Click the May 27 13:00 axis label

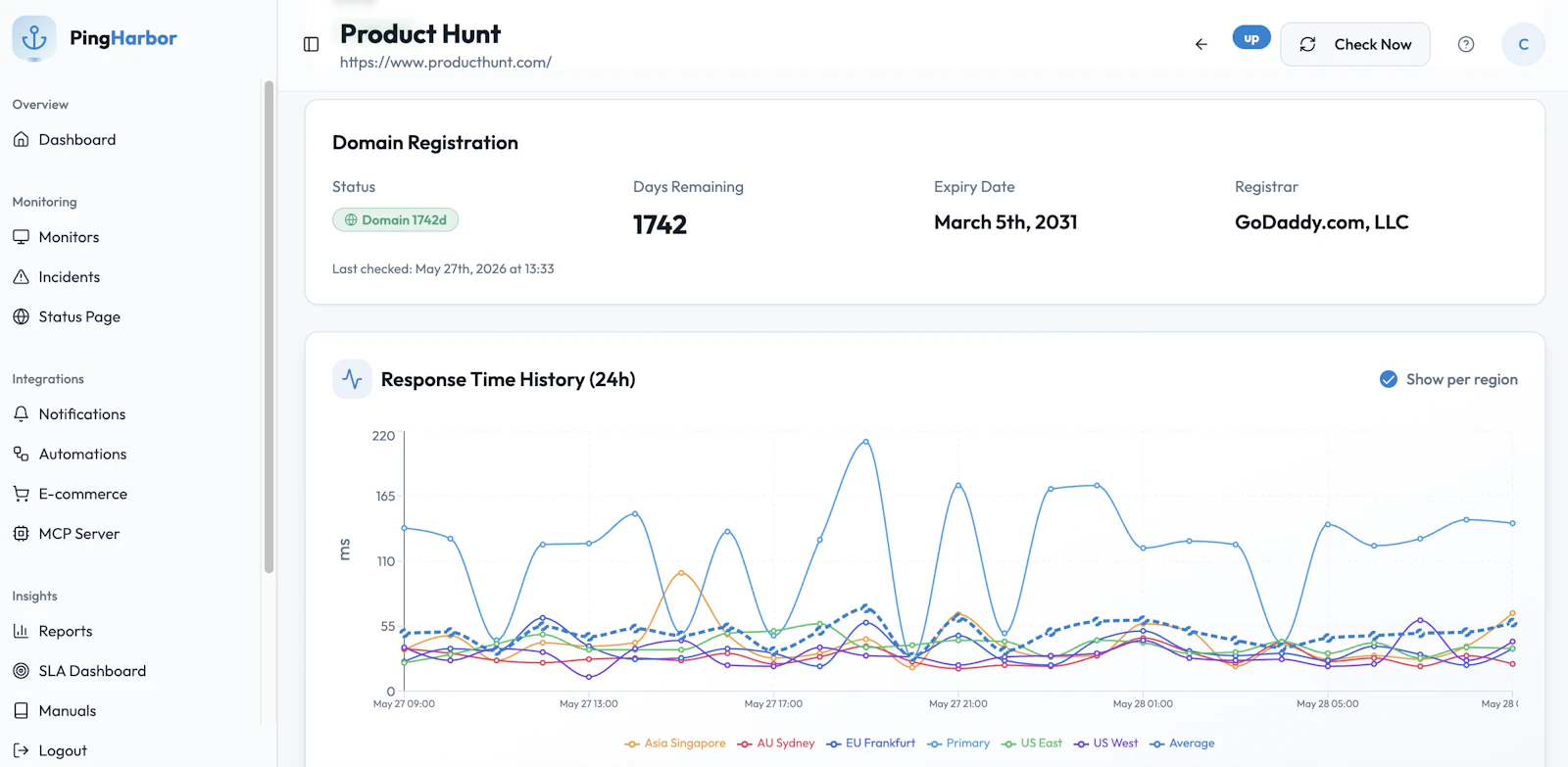[x=589, y=704]
